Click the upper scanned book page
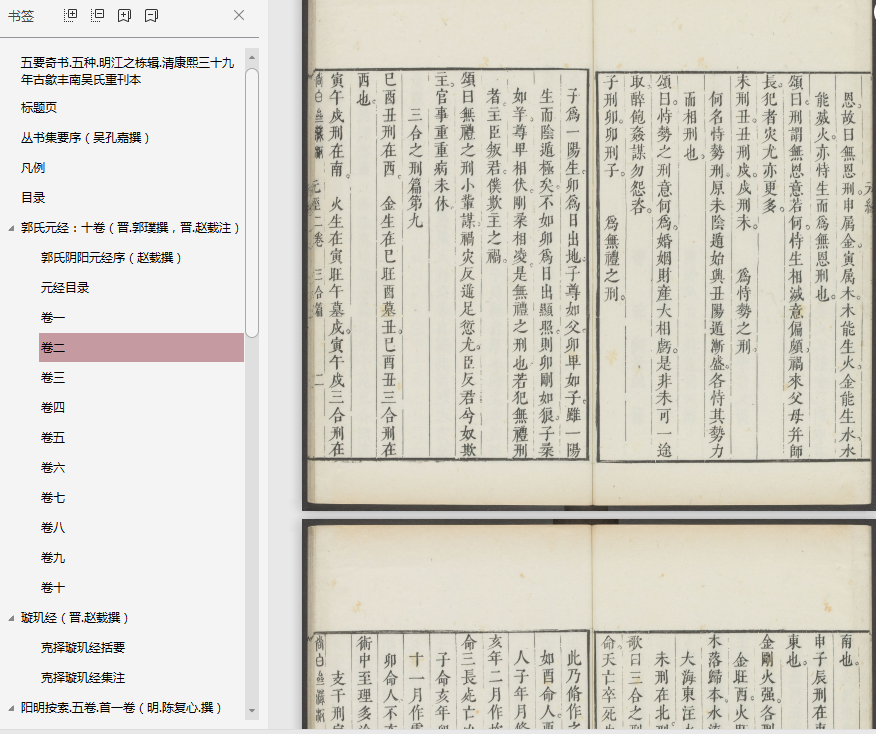Image resolution: width=876 pixels, height=734 pixels. coord(589,255)
